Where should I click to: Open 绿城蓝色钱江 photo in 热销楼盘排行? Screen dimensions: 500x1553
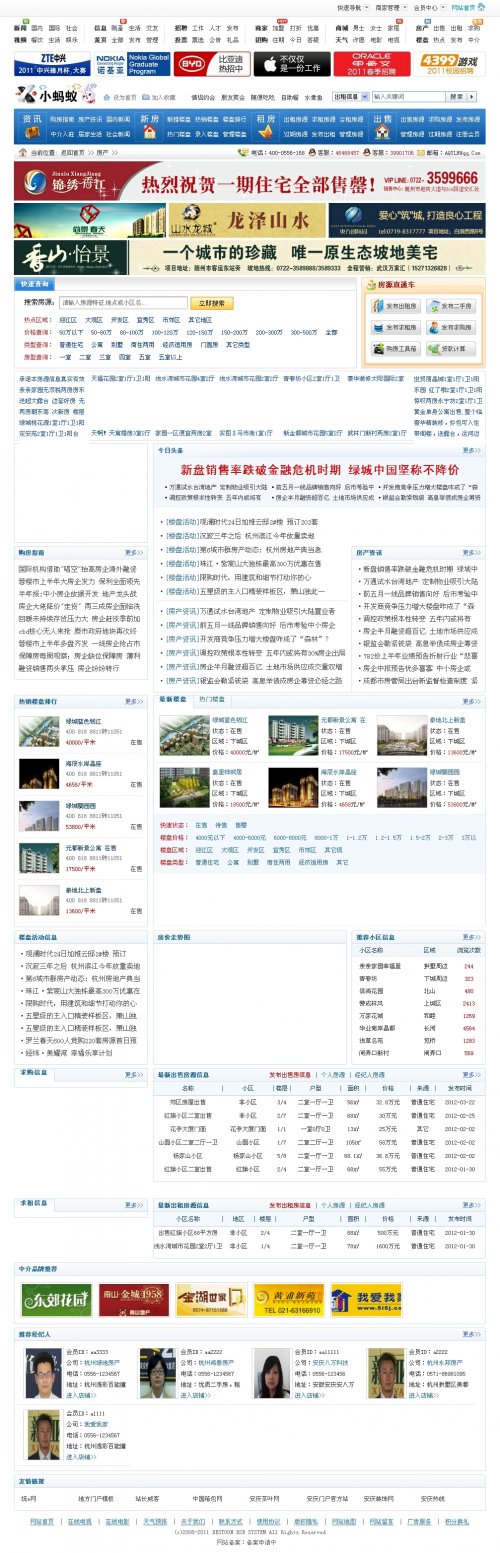point(40,731)
